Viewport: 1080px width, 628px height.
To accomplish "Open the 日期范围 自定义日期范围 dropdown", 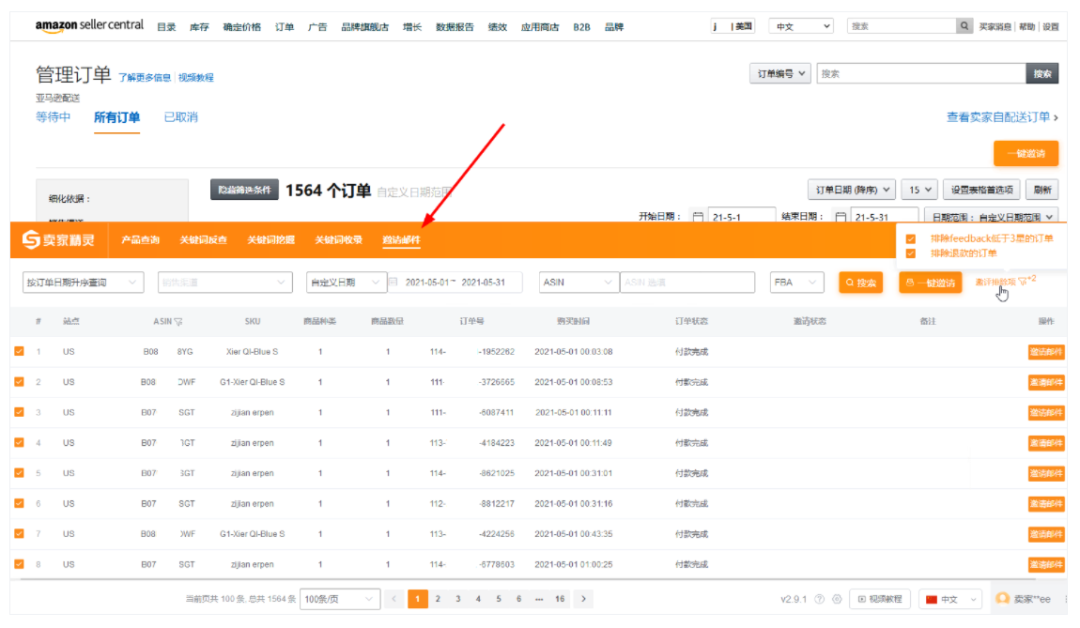I will pos(991,217).
